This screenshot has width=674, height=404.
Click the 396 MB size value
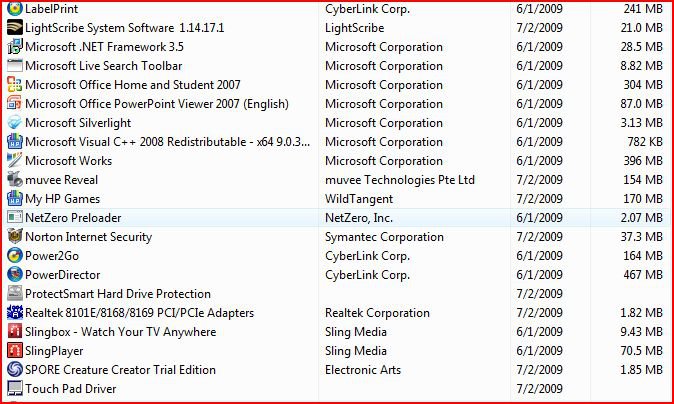(643, 161)
